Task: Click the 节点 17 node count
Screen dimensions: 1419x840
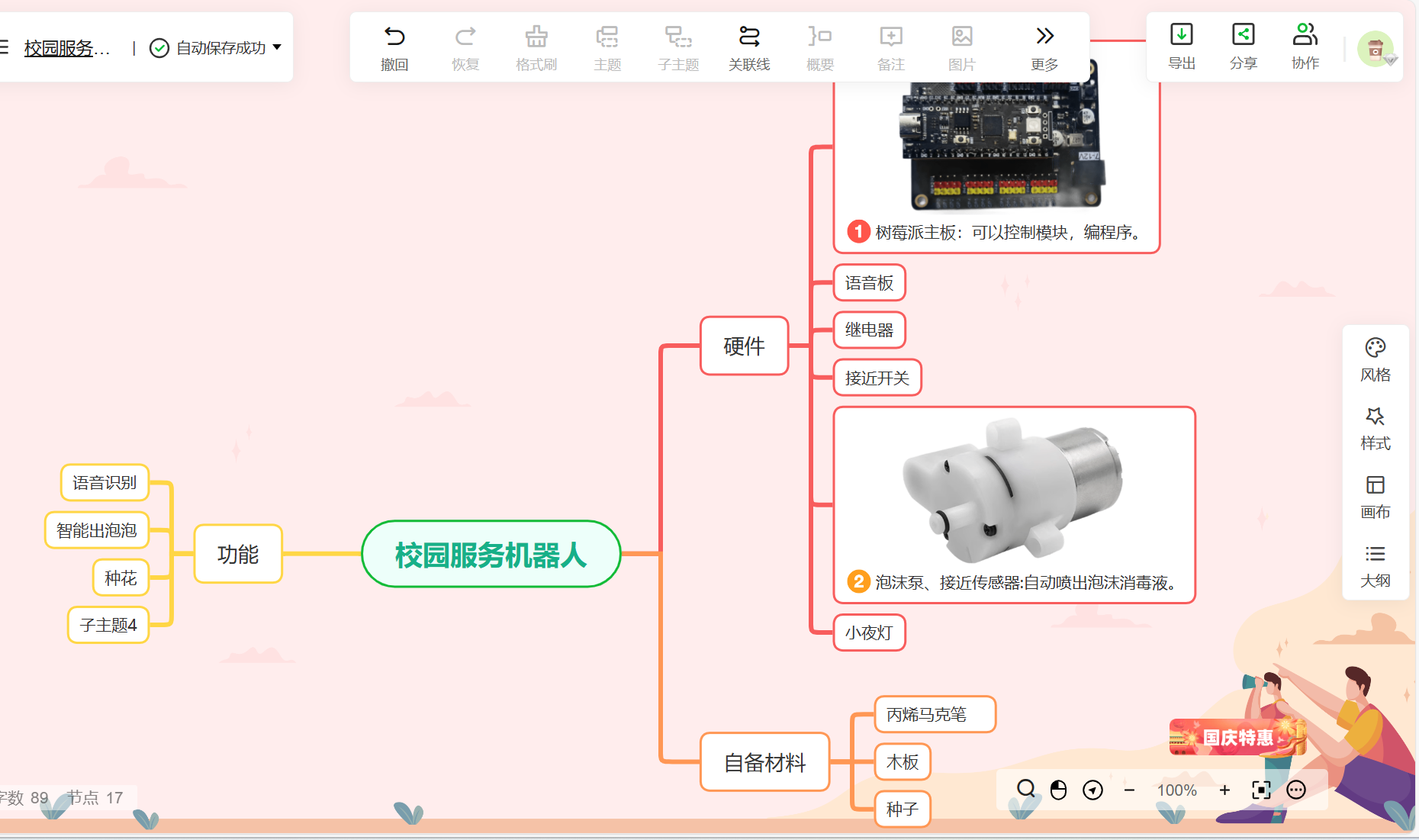Action: [95, 797]
